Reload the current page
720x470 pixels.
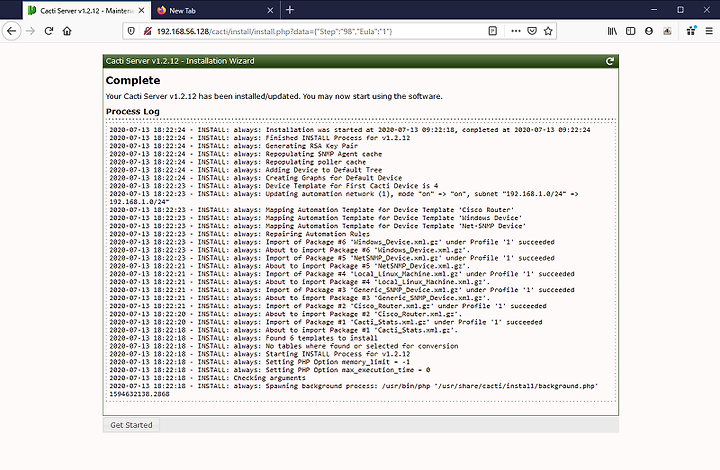click(x=49, y=31)
